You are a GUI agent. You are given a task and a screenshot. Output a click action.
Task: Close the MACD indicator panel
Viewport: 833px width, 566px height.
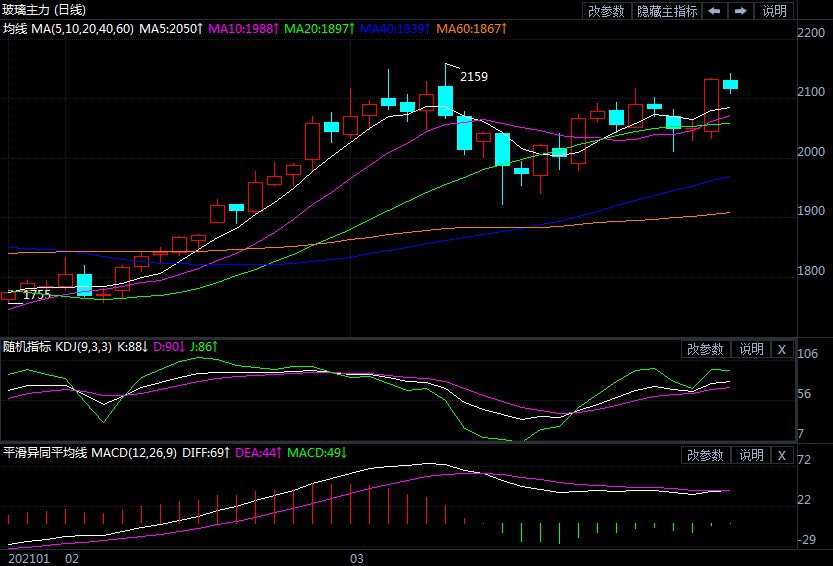[782, 455]
